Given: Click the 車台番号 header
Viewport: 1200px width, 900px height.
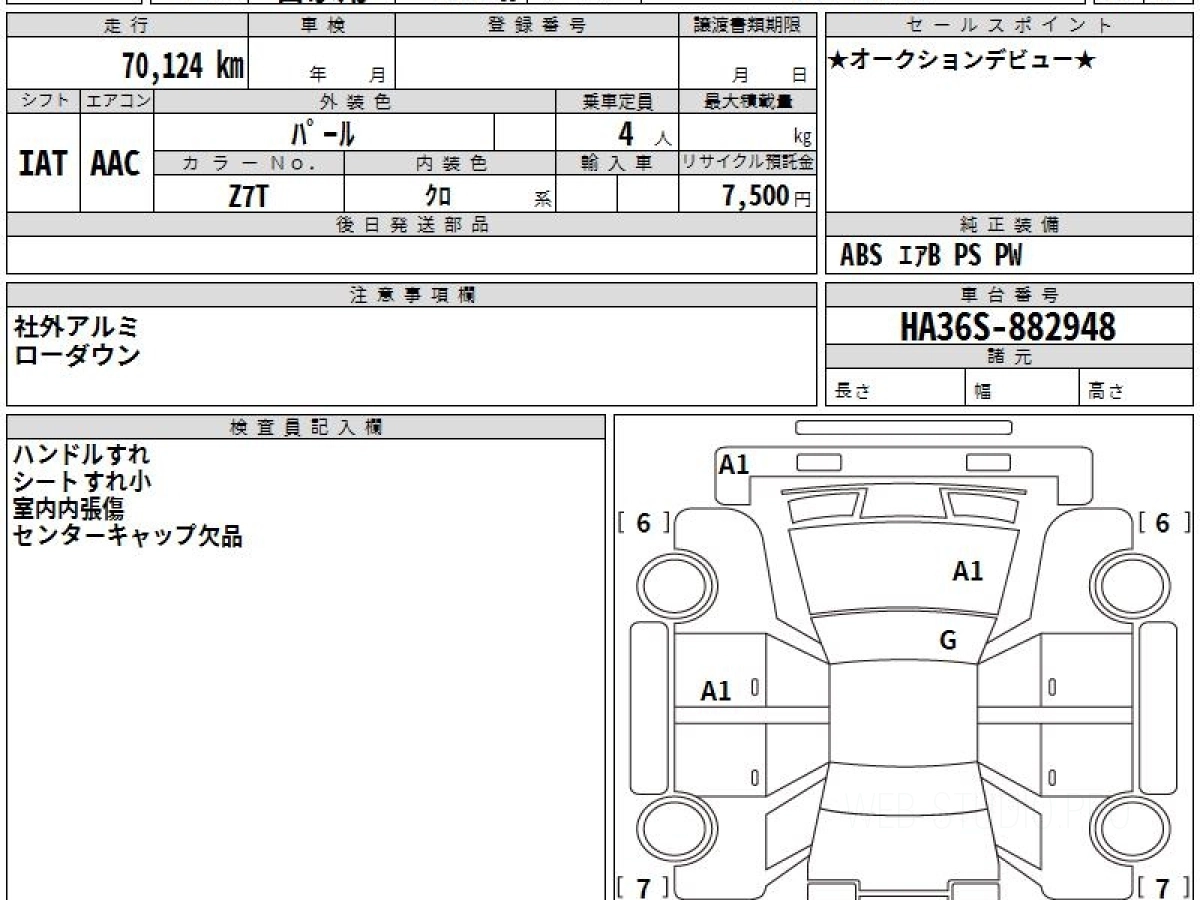Looking at the screenshot, I should coord(1009,295).
